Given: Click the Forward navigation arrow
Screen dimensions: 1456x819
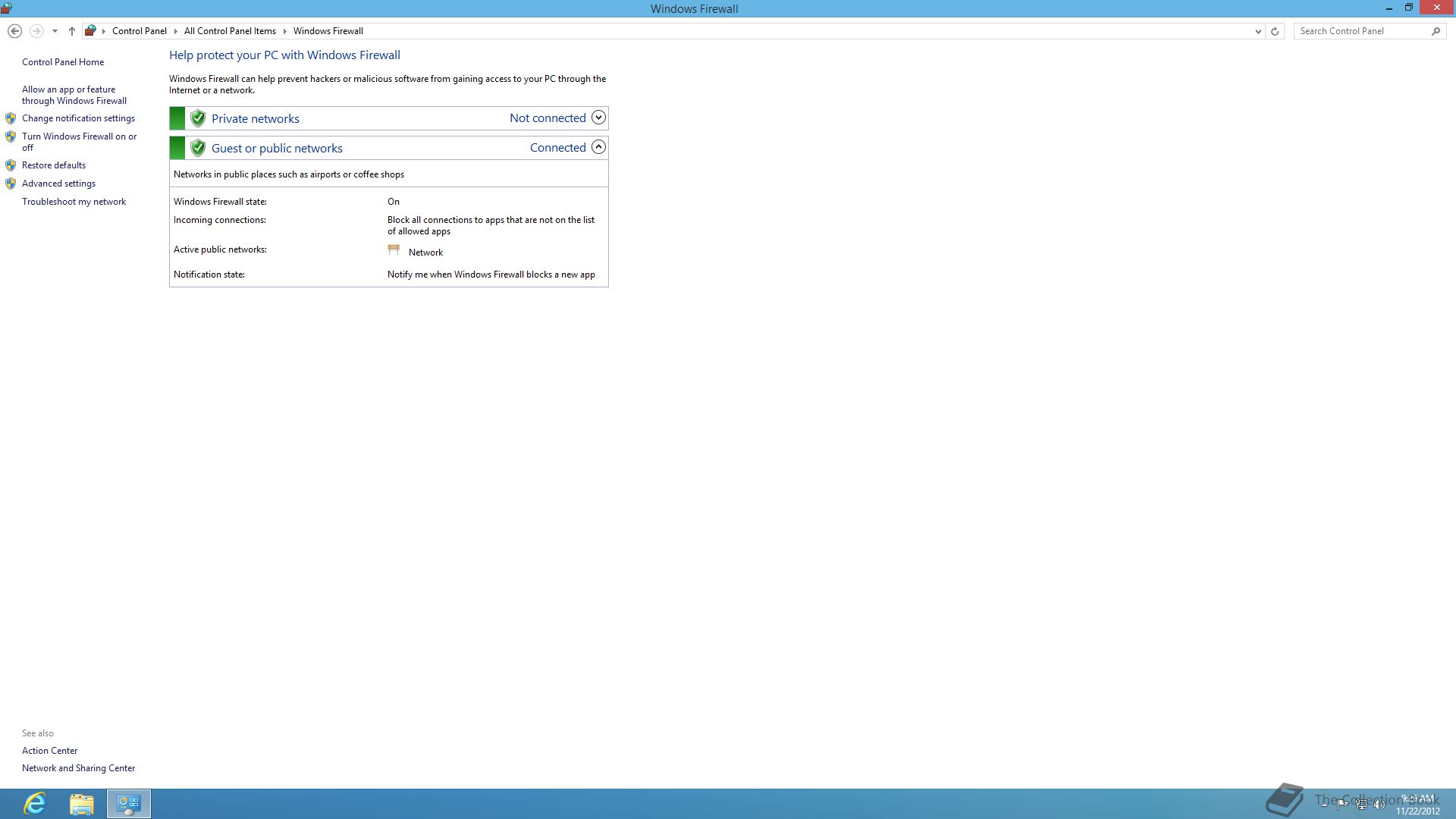Looking at the screenshot, I should tap(36, 31).
